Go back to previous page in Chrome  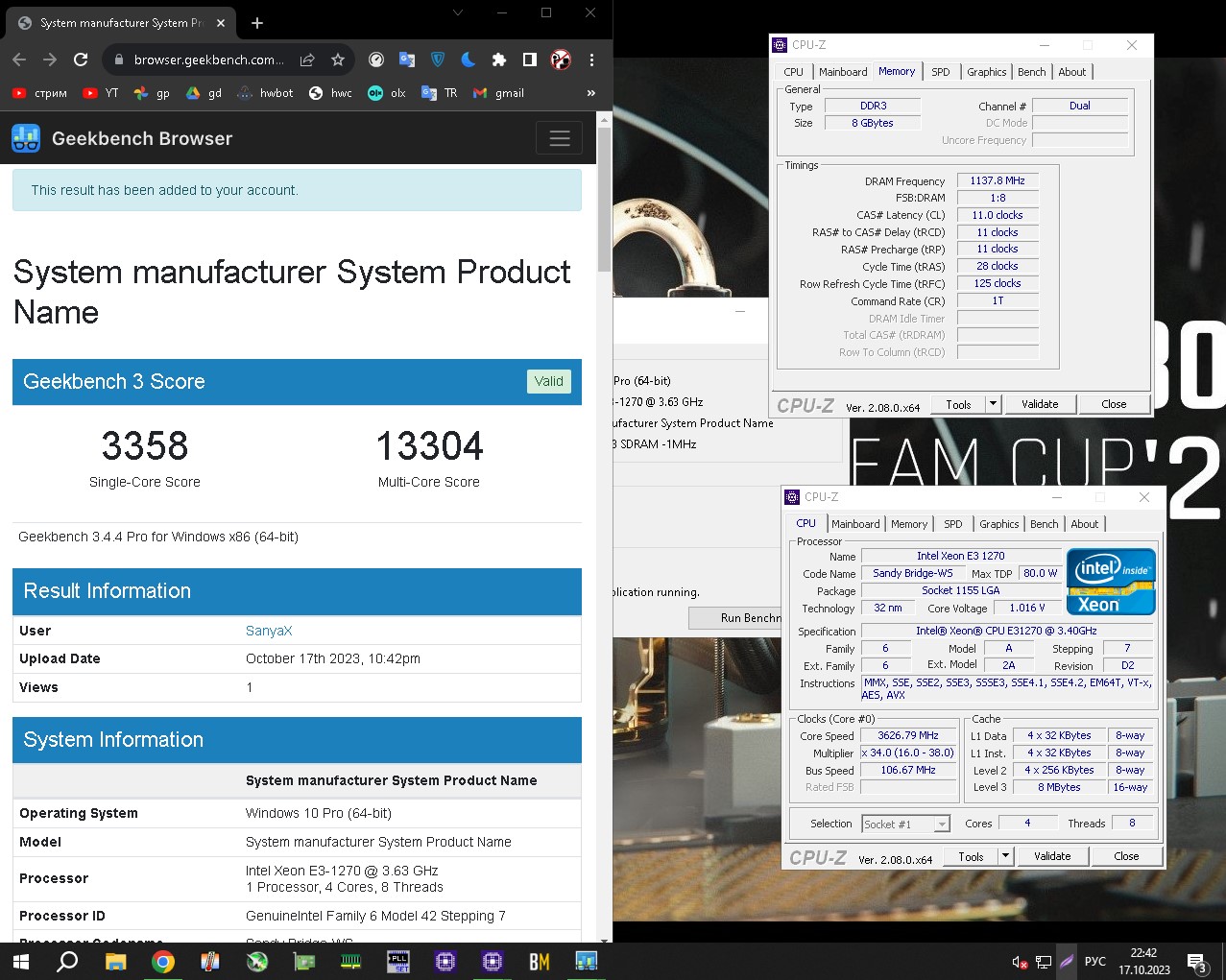tap(19, 60)
